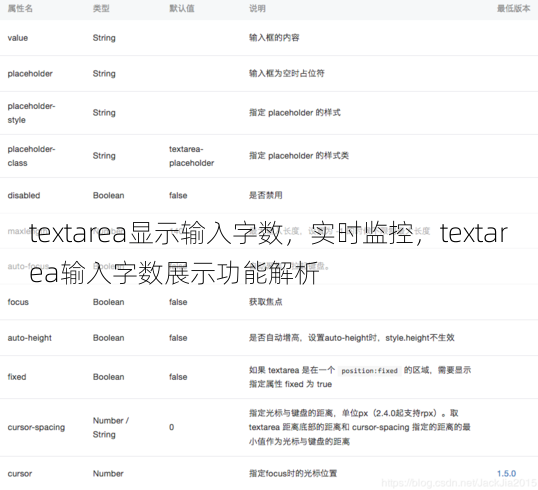Click the 说明 column header
This screenshot has width=538, height=490.
[257, 9]
